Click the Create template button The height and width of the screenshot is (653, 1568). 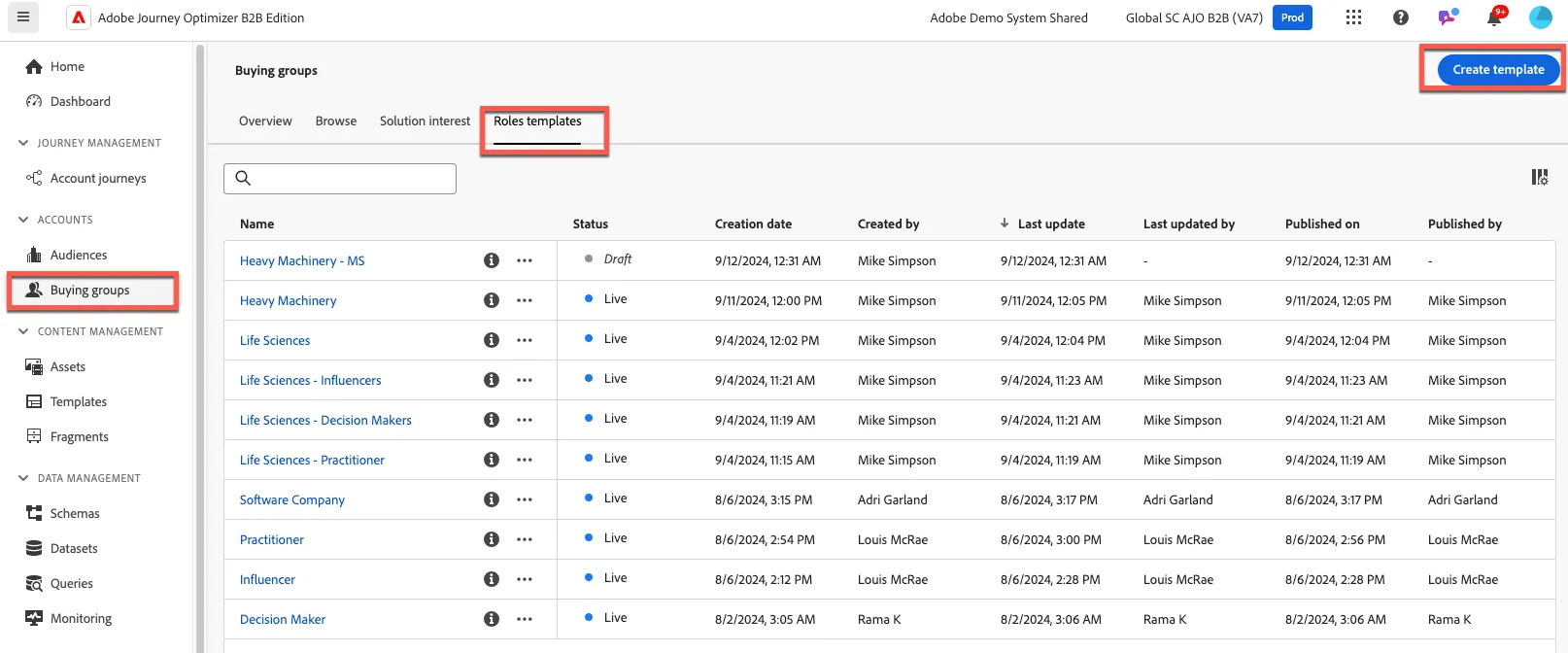coord(1498,70)
